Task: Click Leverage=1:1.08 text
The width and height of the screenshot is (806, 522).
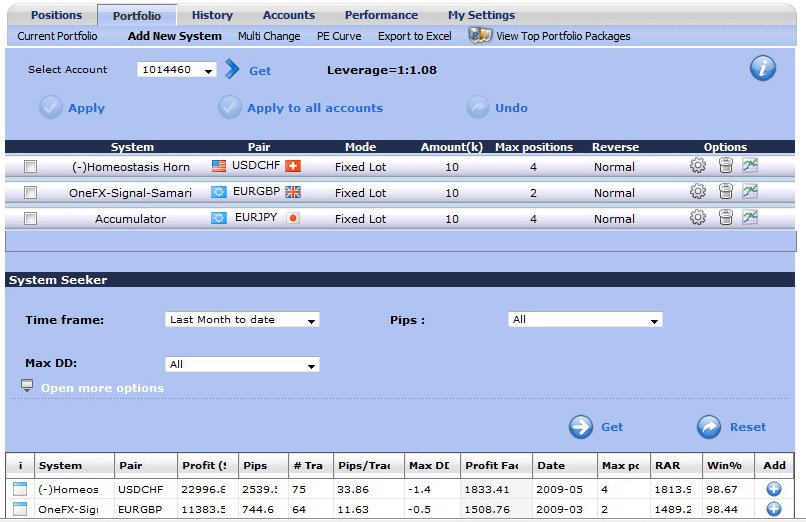Action: click(381, 70)
